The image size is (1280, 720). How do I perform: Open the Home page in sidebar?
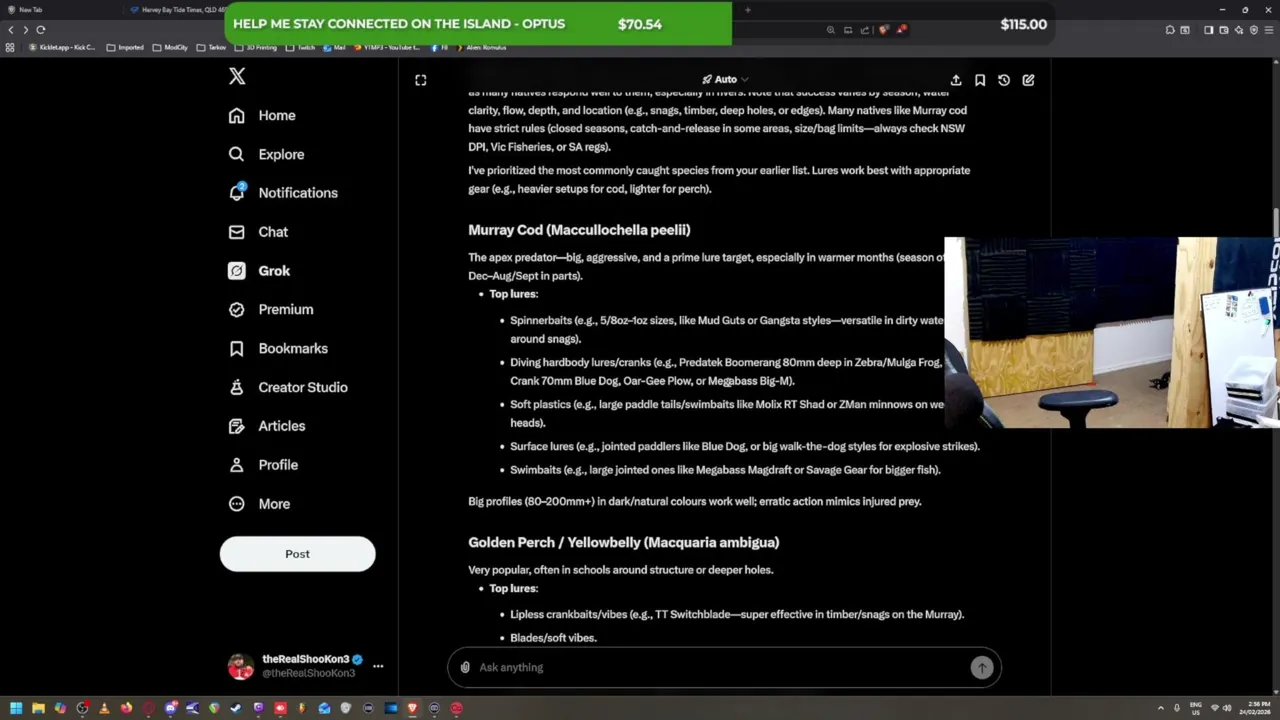262,115
